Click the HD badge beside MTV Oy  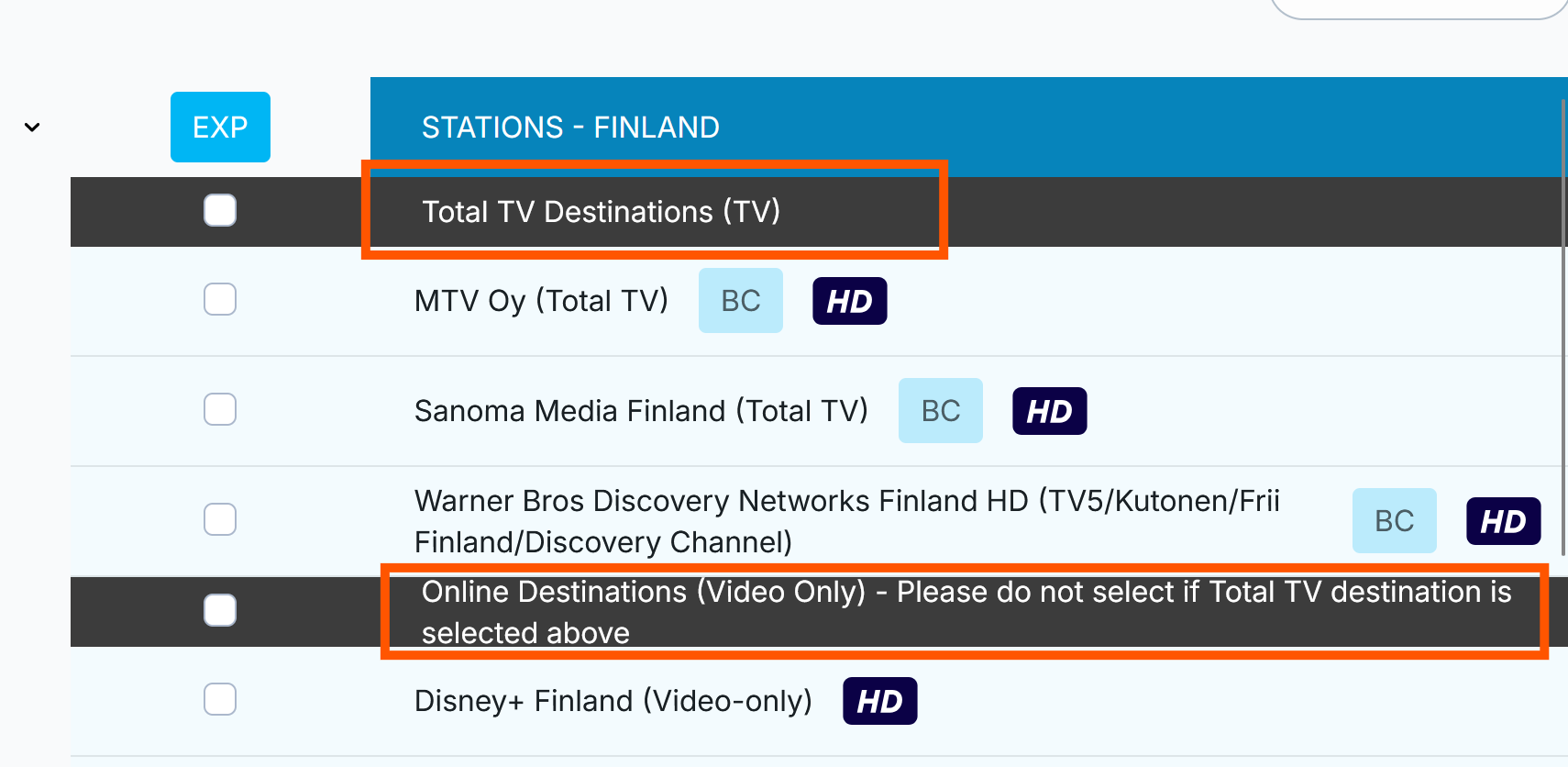click(849, 301)
